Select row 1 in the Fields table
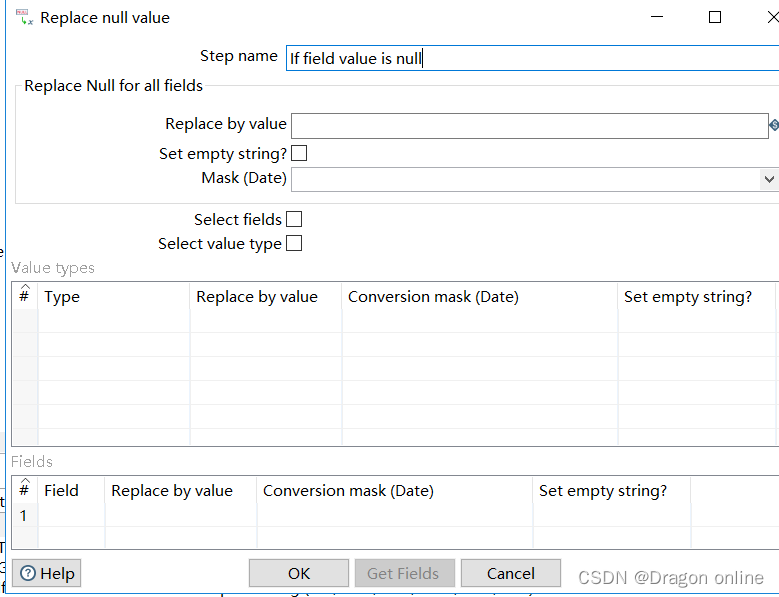This screenshot has width=779, height=597. coord(23,516)
